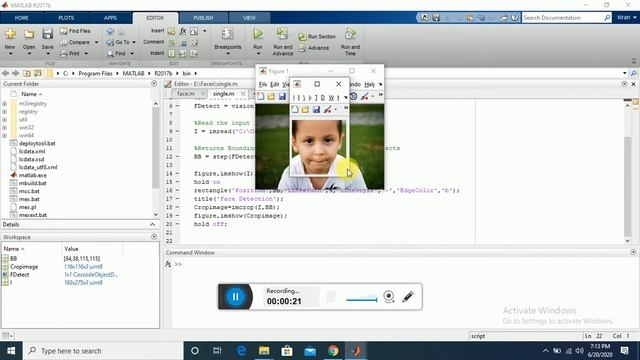Viewport: 640px width, 360px height.
Task: Click the smart Indent icon next to Indent
Action: tap(172, 53)
